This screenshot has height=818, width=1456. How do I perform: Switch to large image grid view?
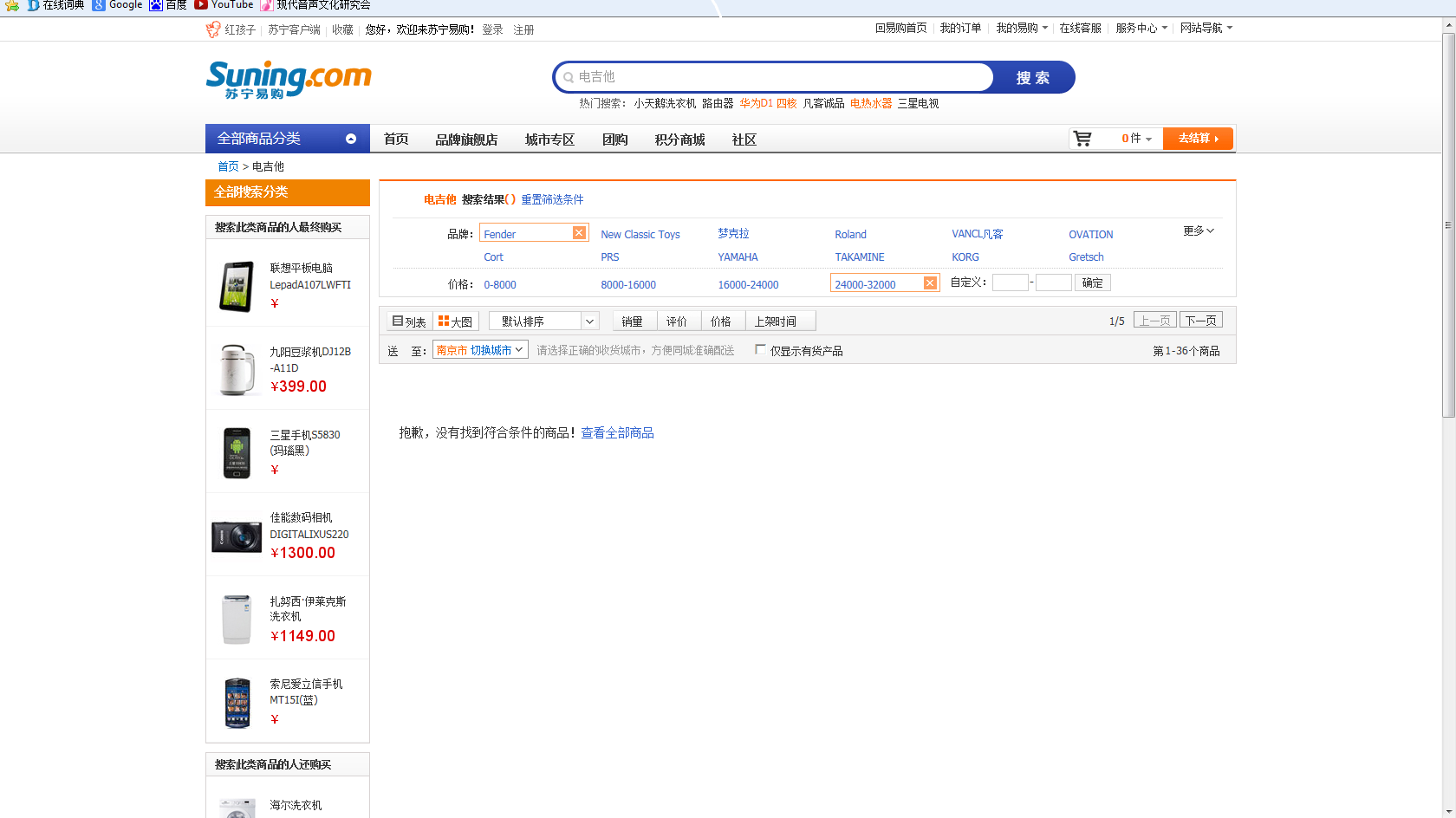pyautogui.click(x=456, y=321)
